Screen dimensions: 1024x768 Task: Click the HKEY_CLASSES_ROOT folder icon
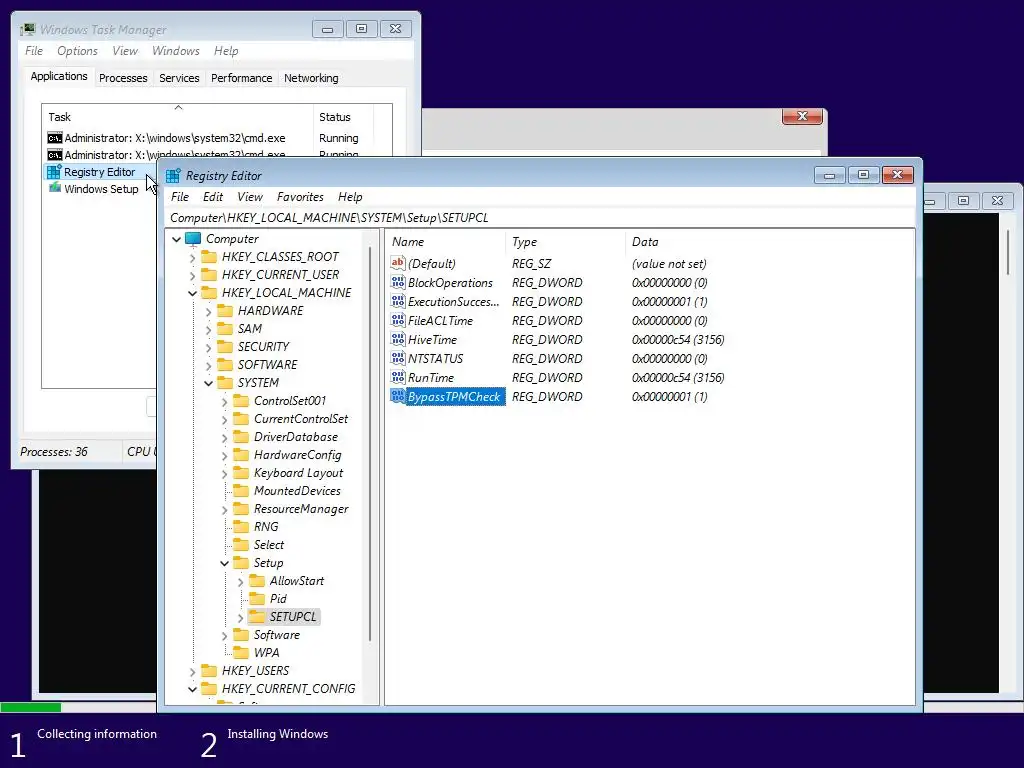pyautogui.click(x=209, y=257)
